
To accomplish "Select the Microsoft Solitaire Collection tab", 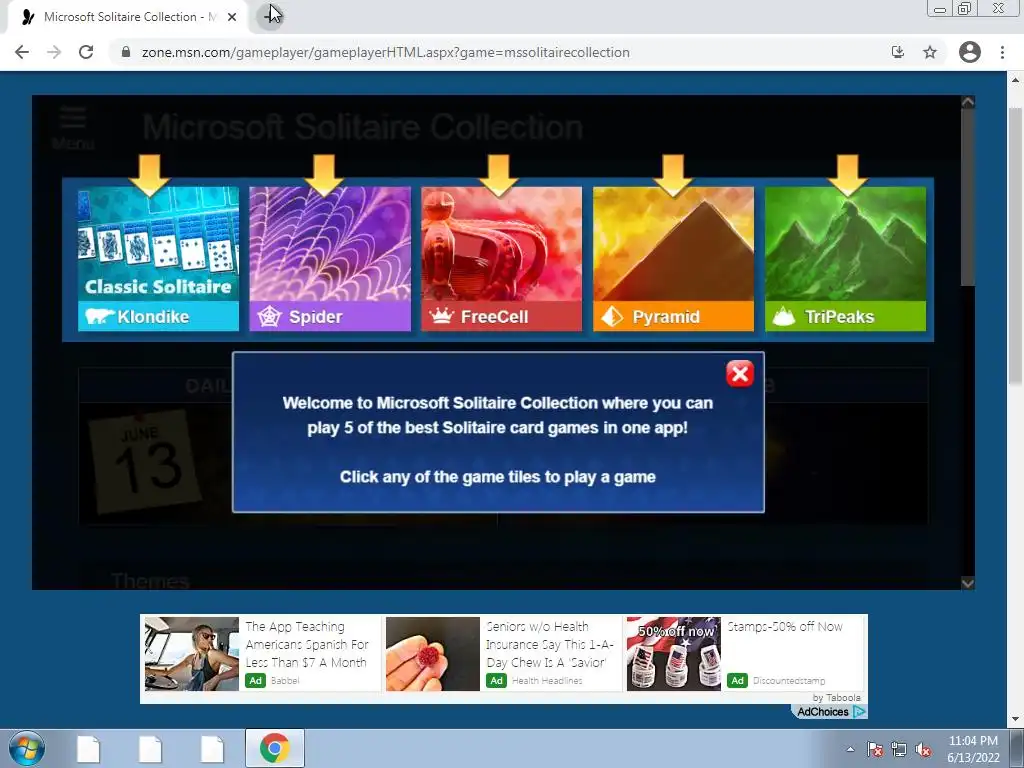I will coord(127,17).
